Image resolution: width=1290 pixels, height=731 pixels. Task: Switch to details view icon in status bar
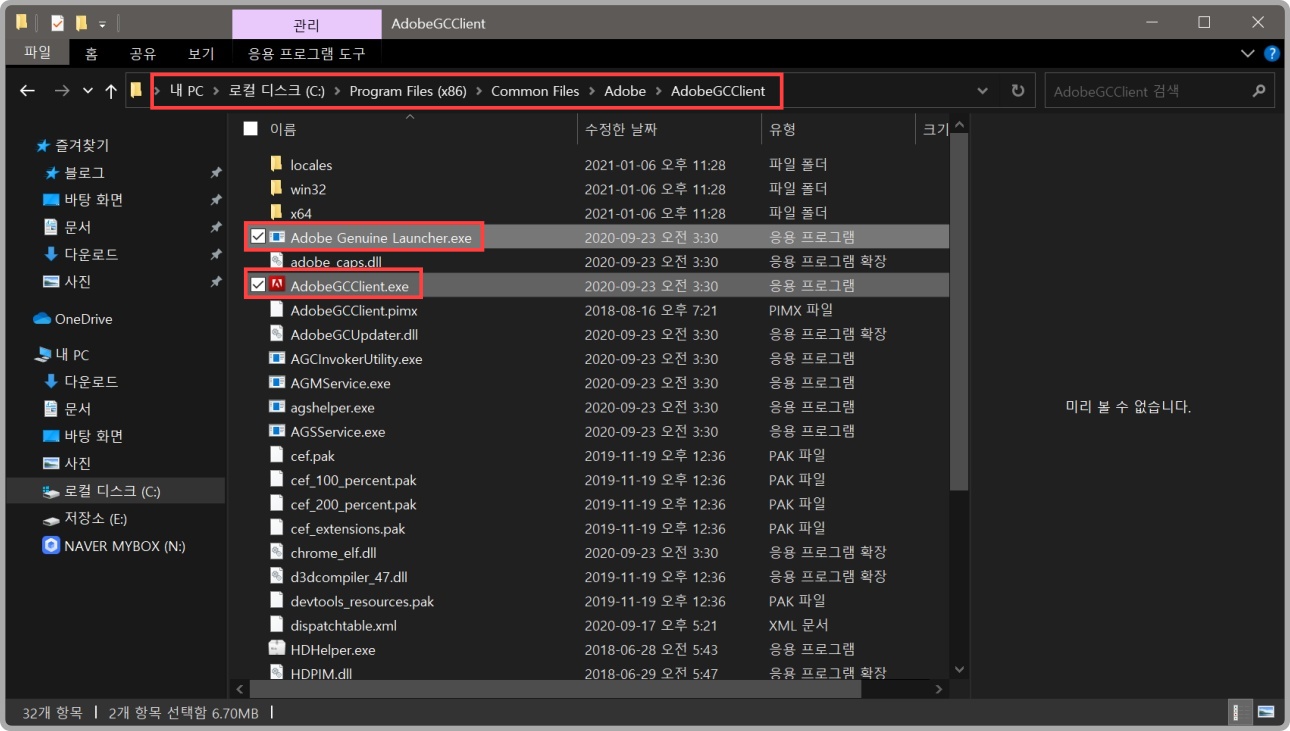point(1240,713)
